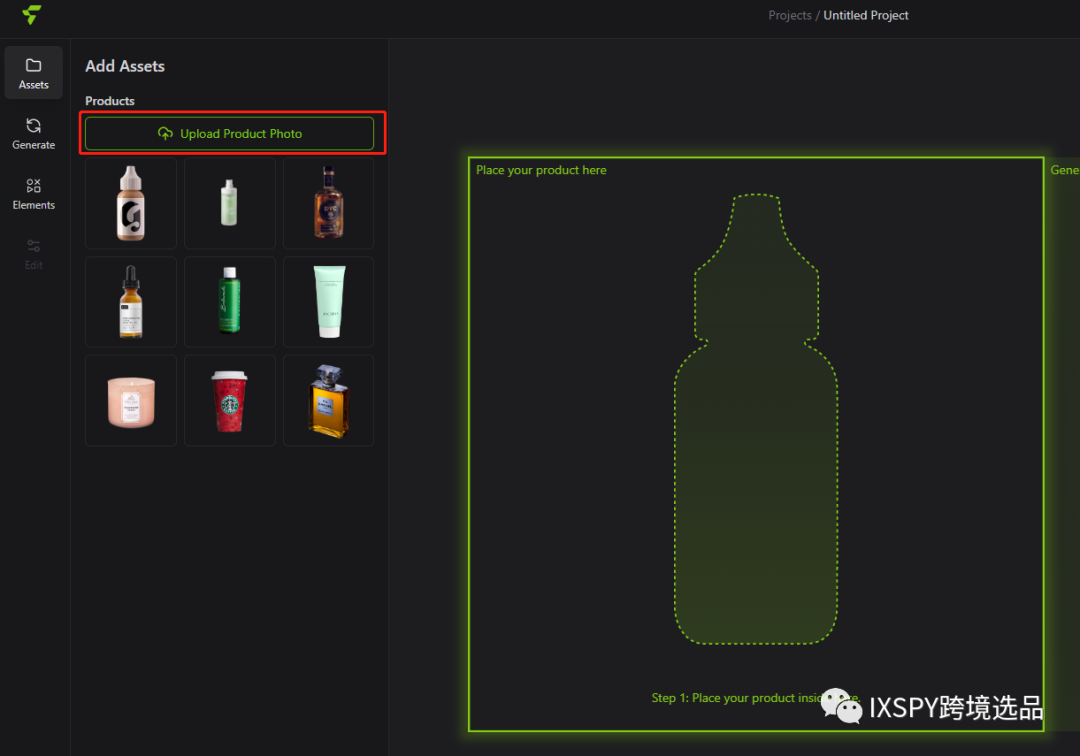
Task: Select the dark green bottle product
Action: [x=229, y=302]
